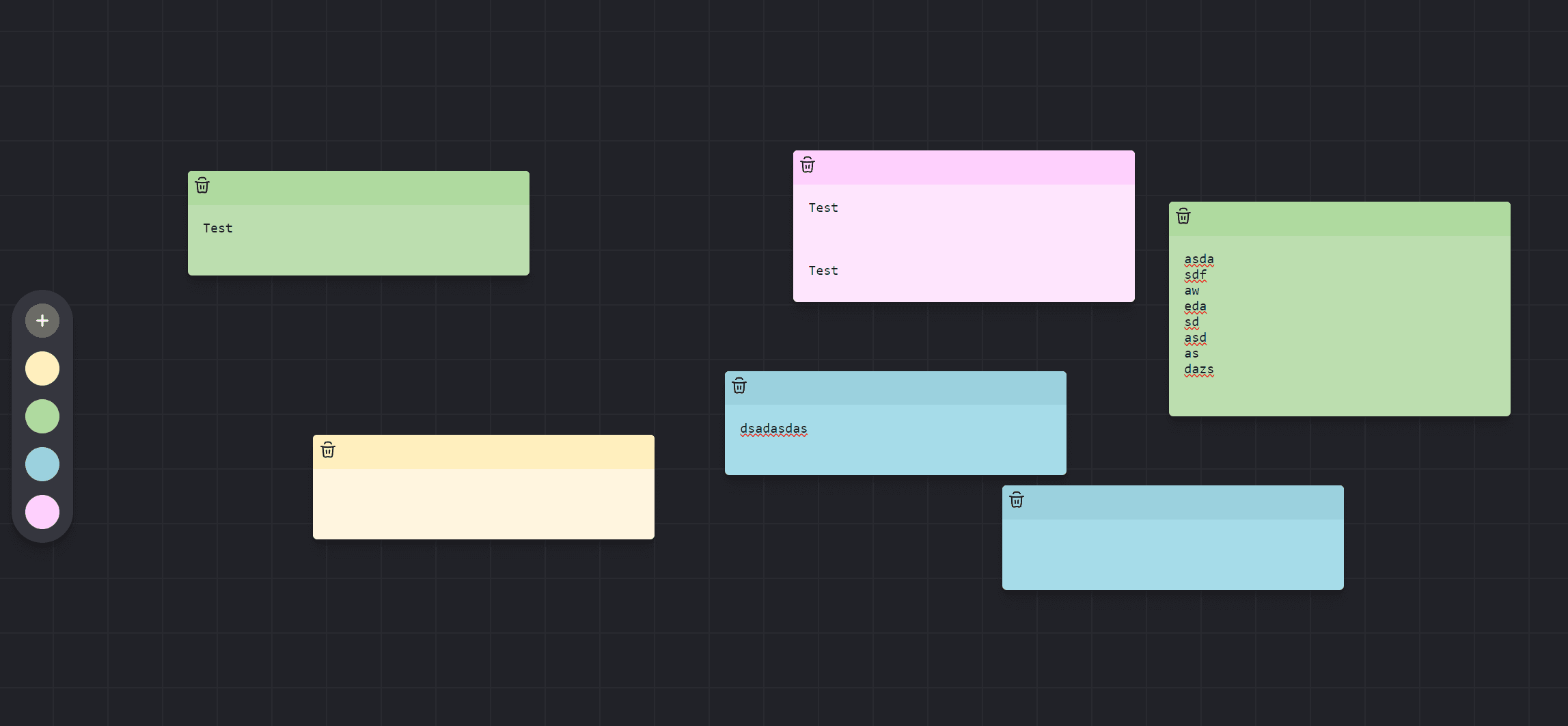Image resolution: width=1568 pixels, height=726 pixels.
Task: Click the 'aw' line in green note
Action: pyautogui.click(x=1192, y=291)
